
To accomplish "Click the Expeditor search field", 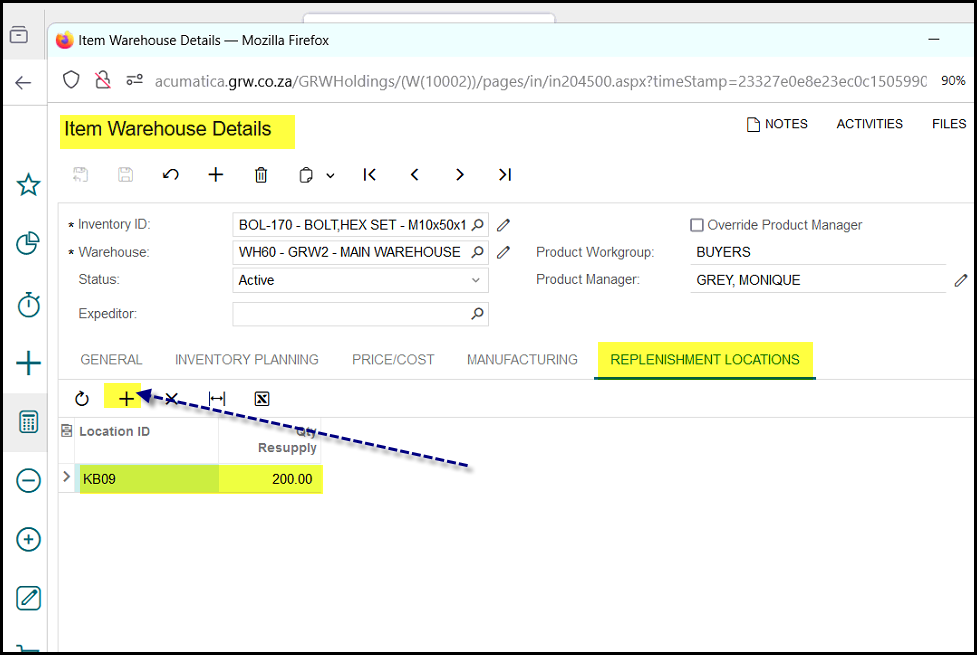I will click(351, 314).
